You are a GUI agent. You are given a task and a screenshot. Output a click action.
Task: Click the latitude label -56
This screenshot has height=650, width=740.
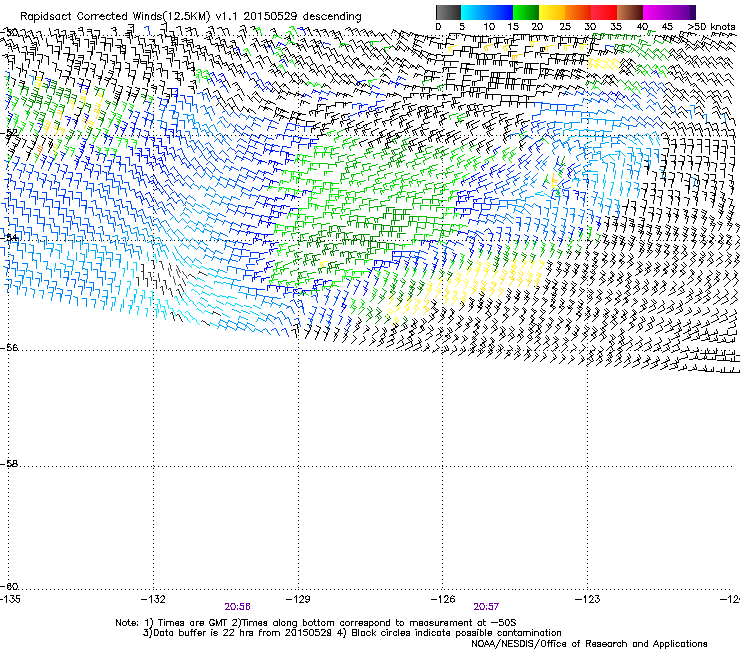pos(9,348)
